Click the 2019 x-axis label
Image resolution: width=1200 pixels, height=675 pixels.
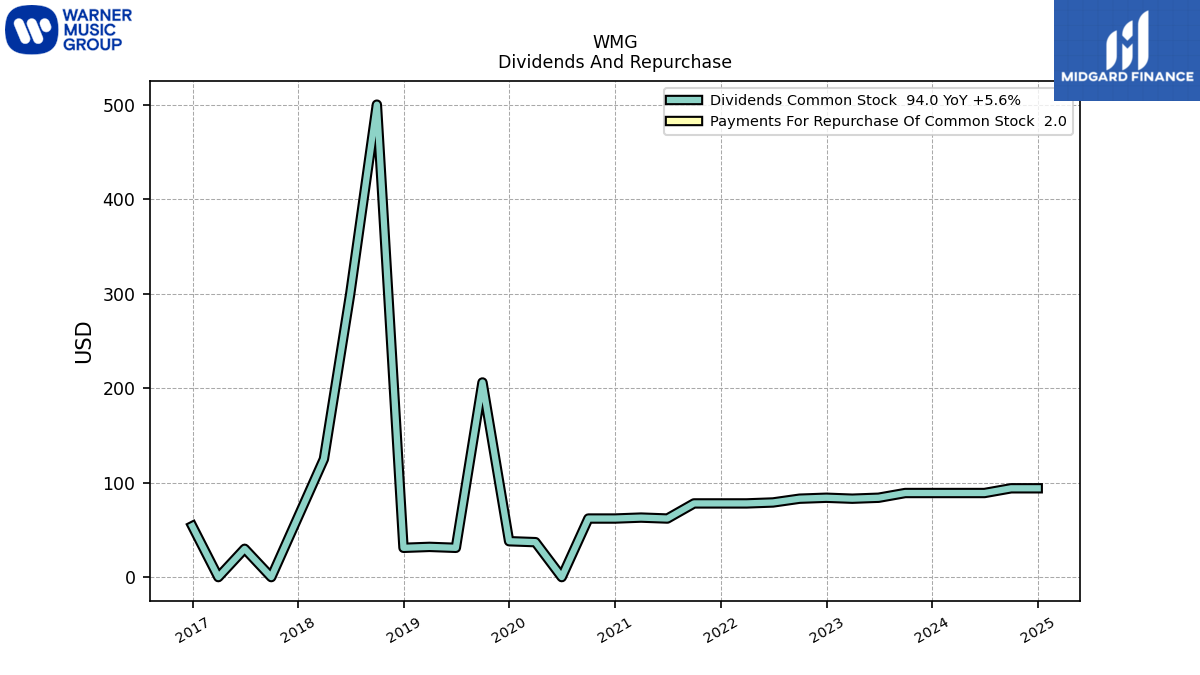tap(404, 629)
